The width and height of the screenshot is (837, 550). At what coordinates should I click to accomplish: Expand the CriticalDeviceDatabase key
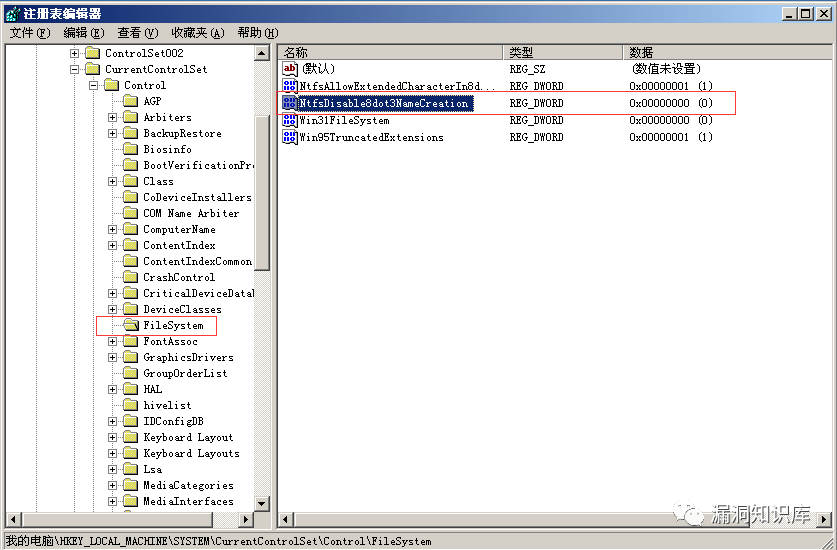coord(112,293)
